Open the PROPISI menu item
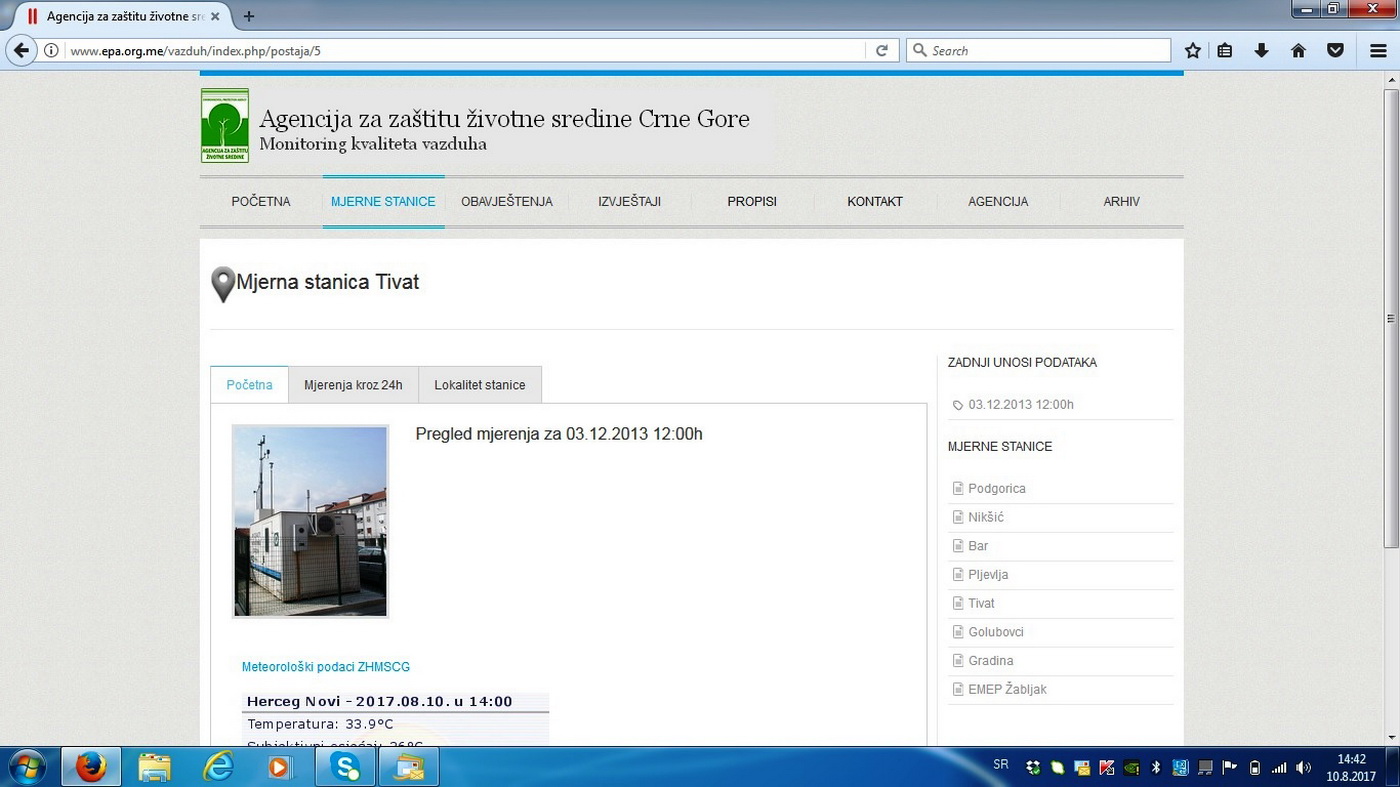Screen dimensions: 1400x787 tap(752, 202)
